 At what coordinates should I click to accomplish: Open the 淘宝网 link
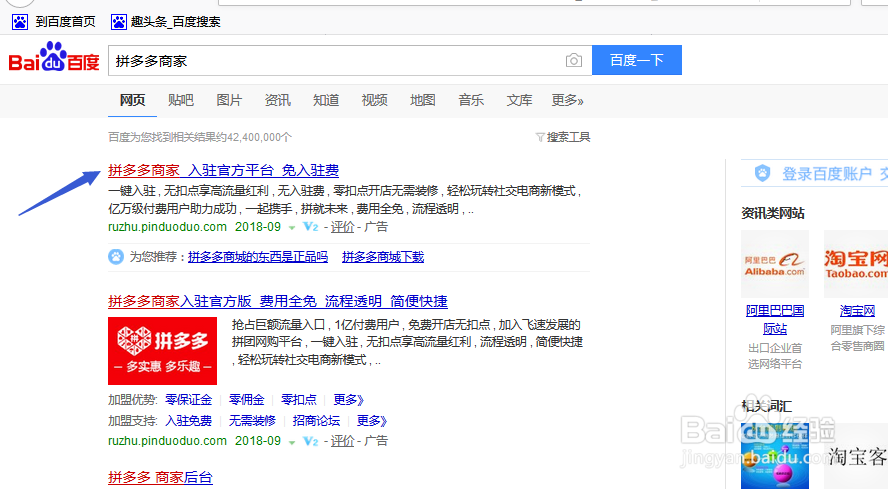click(x=857, y=311)
